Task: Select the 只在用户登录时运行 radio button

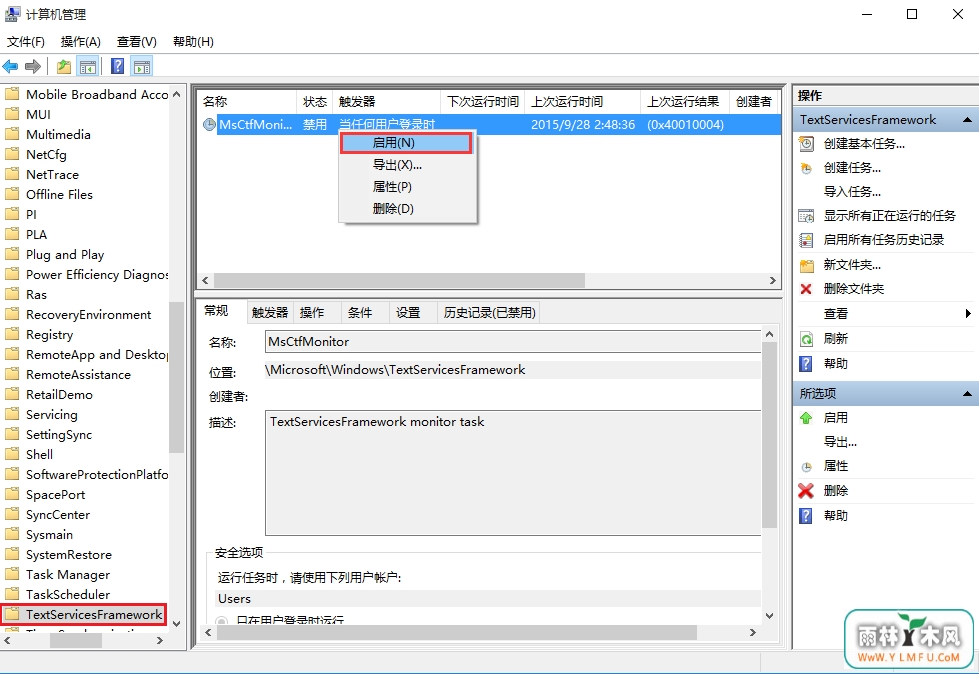Action: (x=221, y=620)
